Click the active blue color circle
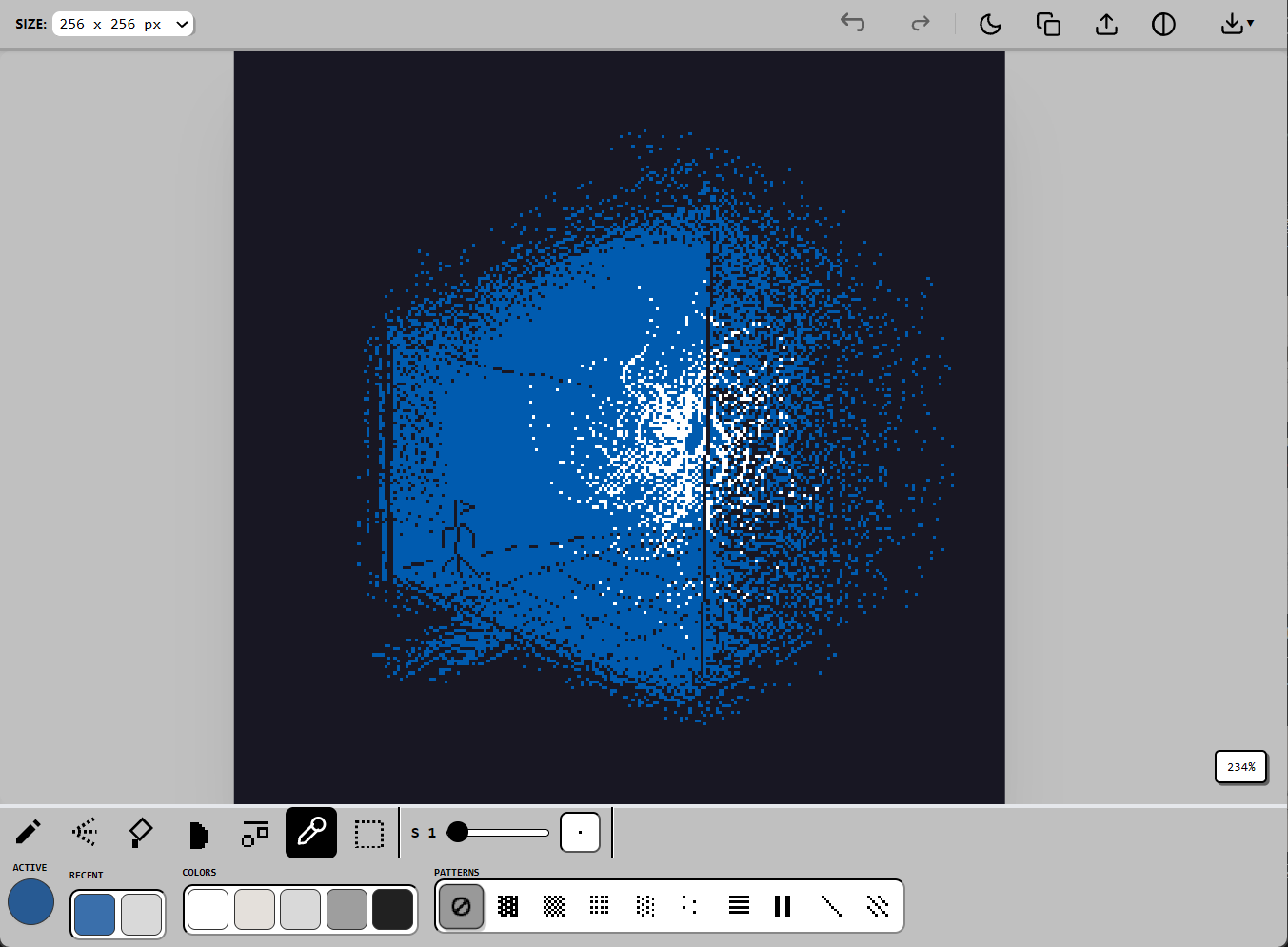 pyautogui.click(x=31, y=902)
